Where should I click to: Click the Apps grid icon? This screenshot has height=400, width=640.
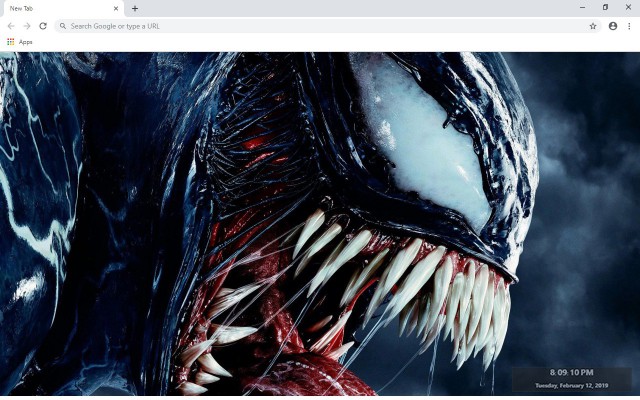click(11, 42)
